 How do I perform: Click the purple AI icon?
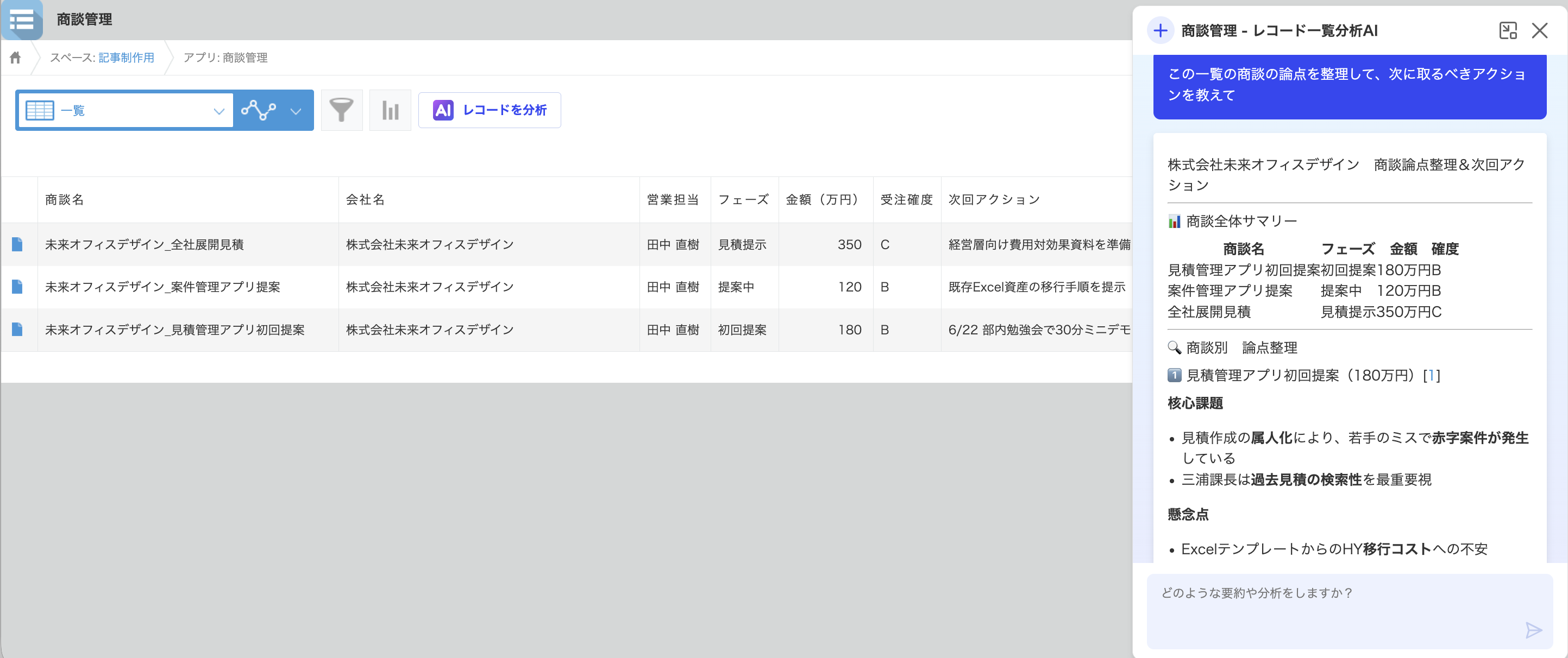pos(443,111)
